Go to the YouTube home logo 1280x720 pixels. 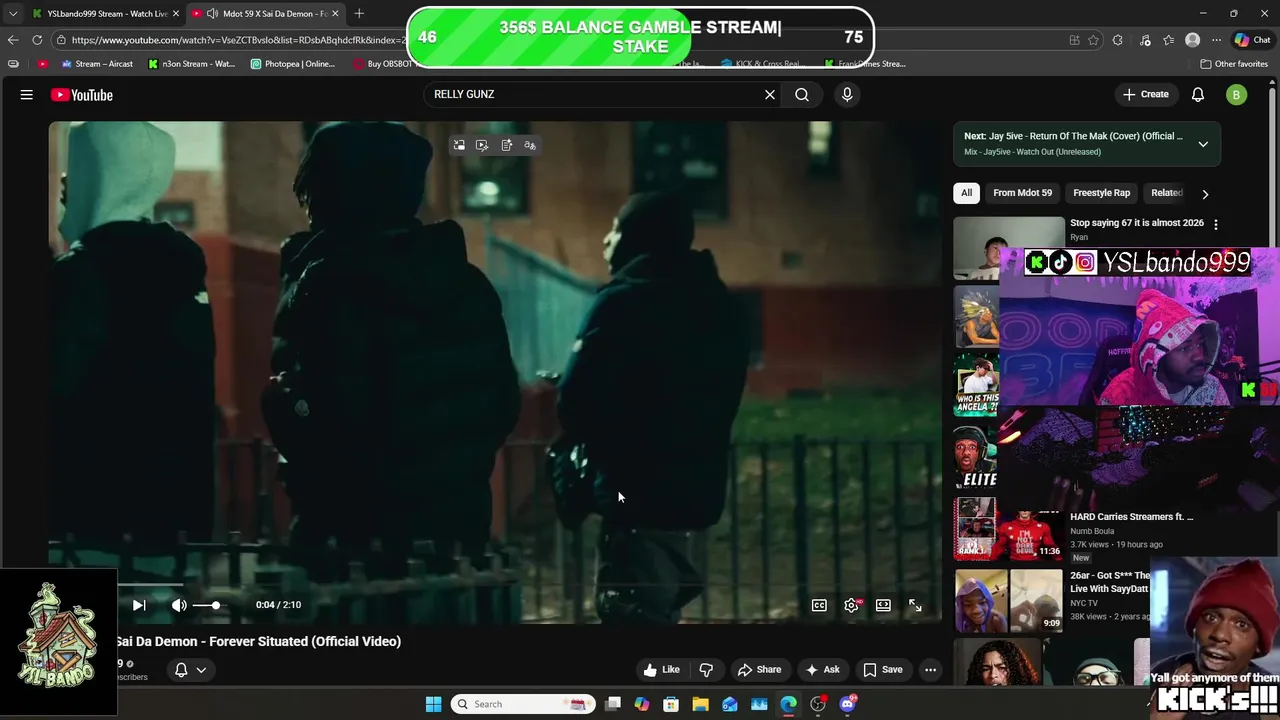(81, 95)
